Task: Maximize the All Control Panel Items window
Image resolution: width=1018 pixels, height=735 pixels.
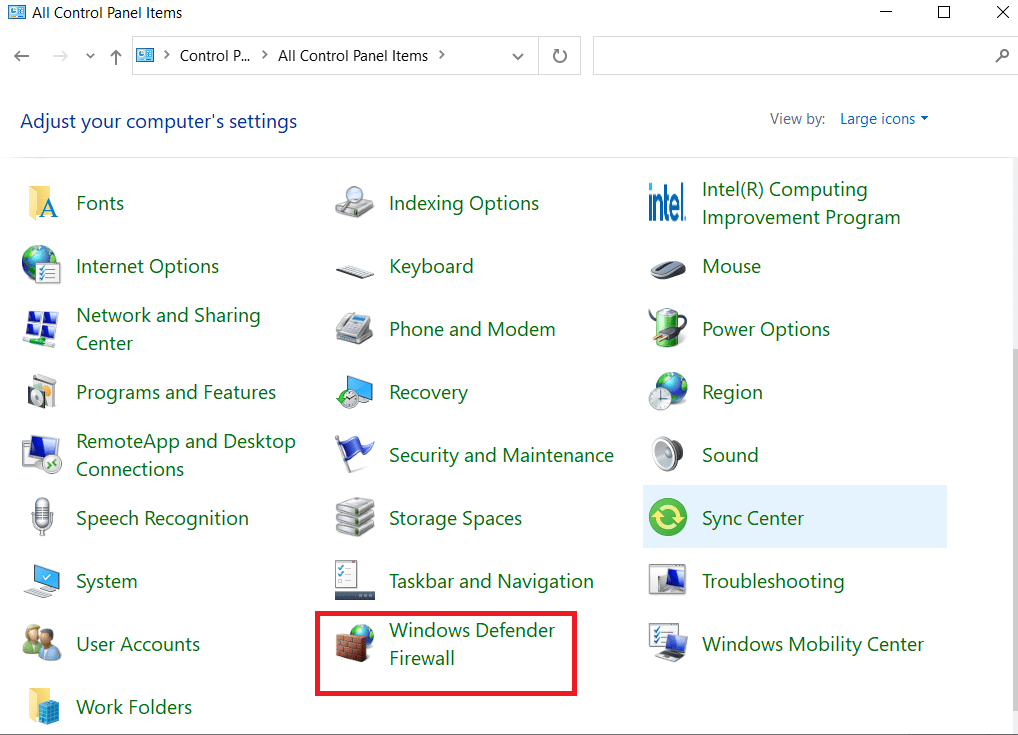Action: pyautogui.click(x=944, y=12)
